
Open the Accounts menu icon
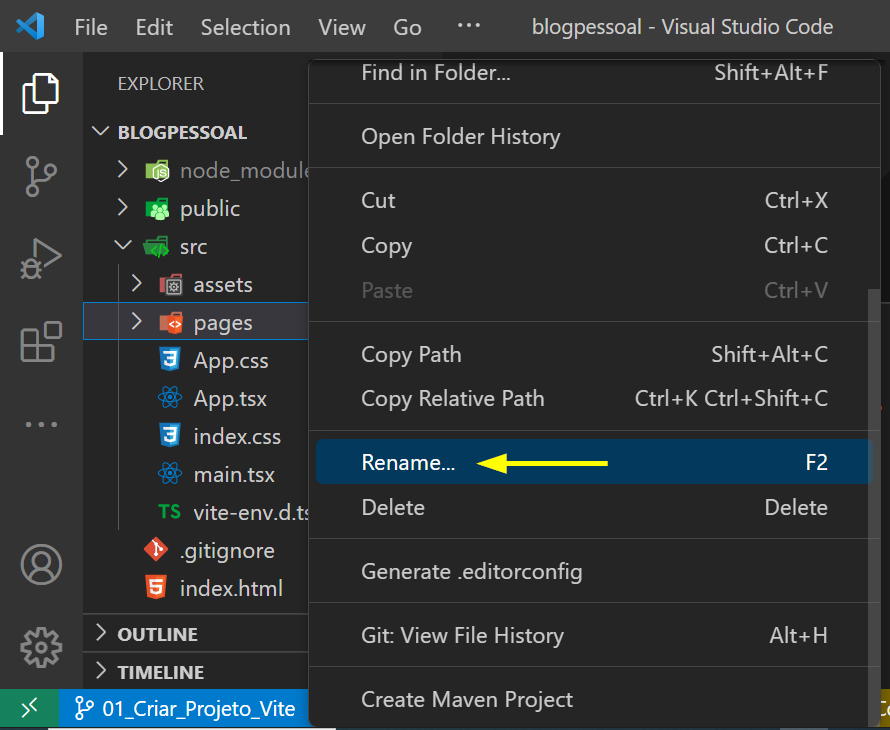(x=41, y=565)
